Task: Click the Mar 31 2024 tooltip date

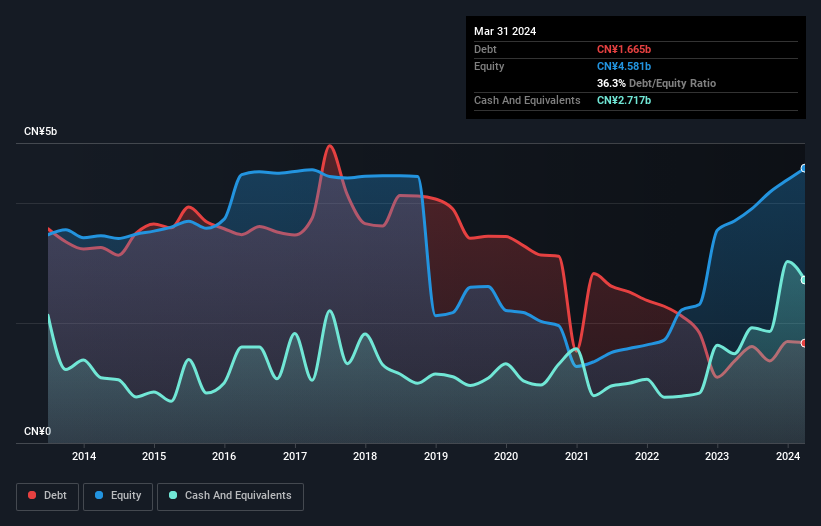Action: 505,31
